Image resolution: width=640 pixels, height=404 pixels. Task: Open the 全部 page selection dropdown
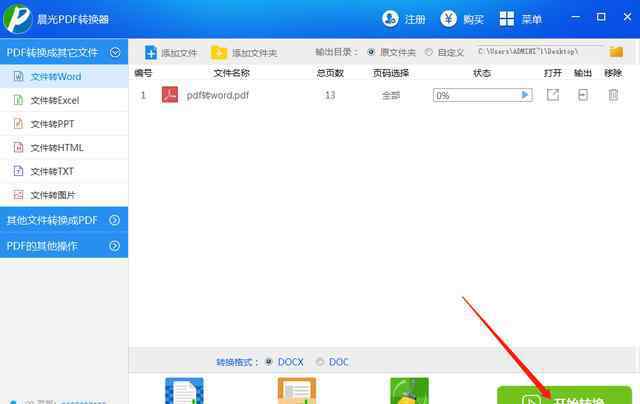point(391,95)
